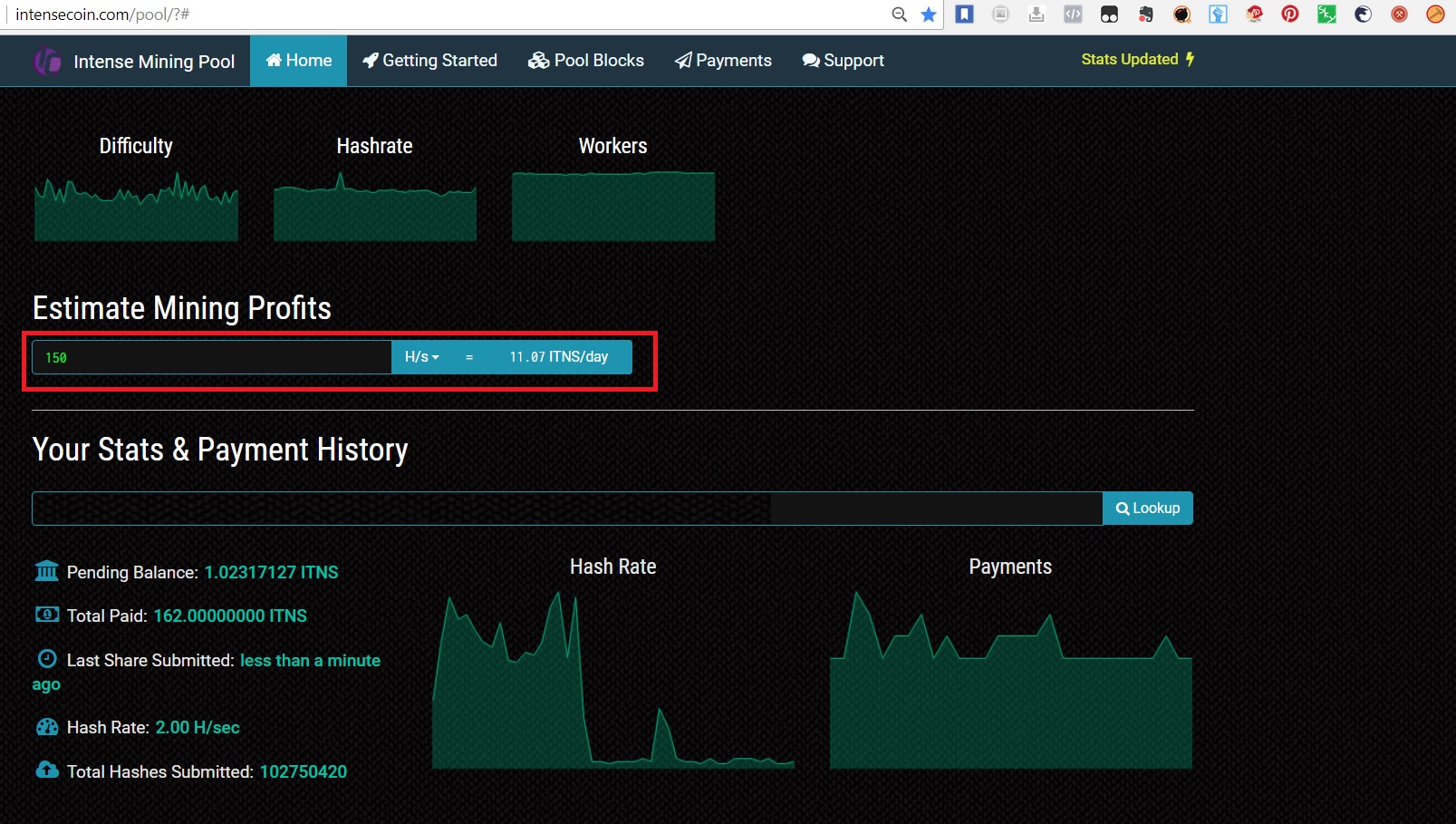Open the H/s hashrate unit dropdown
Image resolution: width=1456 pixels, height=824 pixels.
pos(421,357)
